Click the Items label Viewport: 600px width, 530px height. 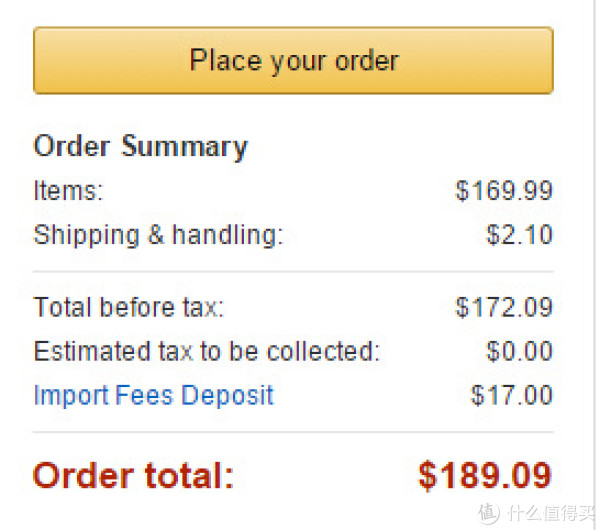point(68,190)
